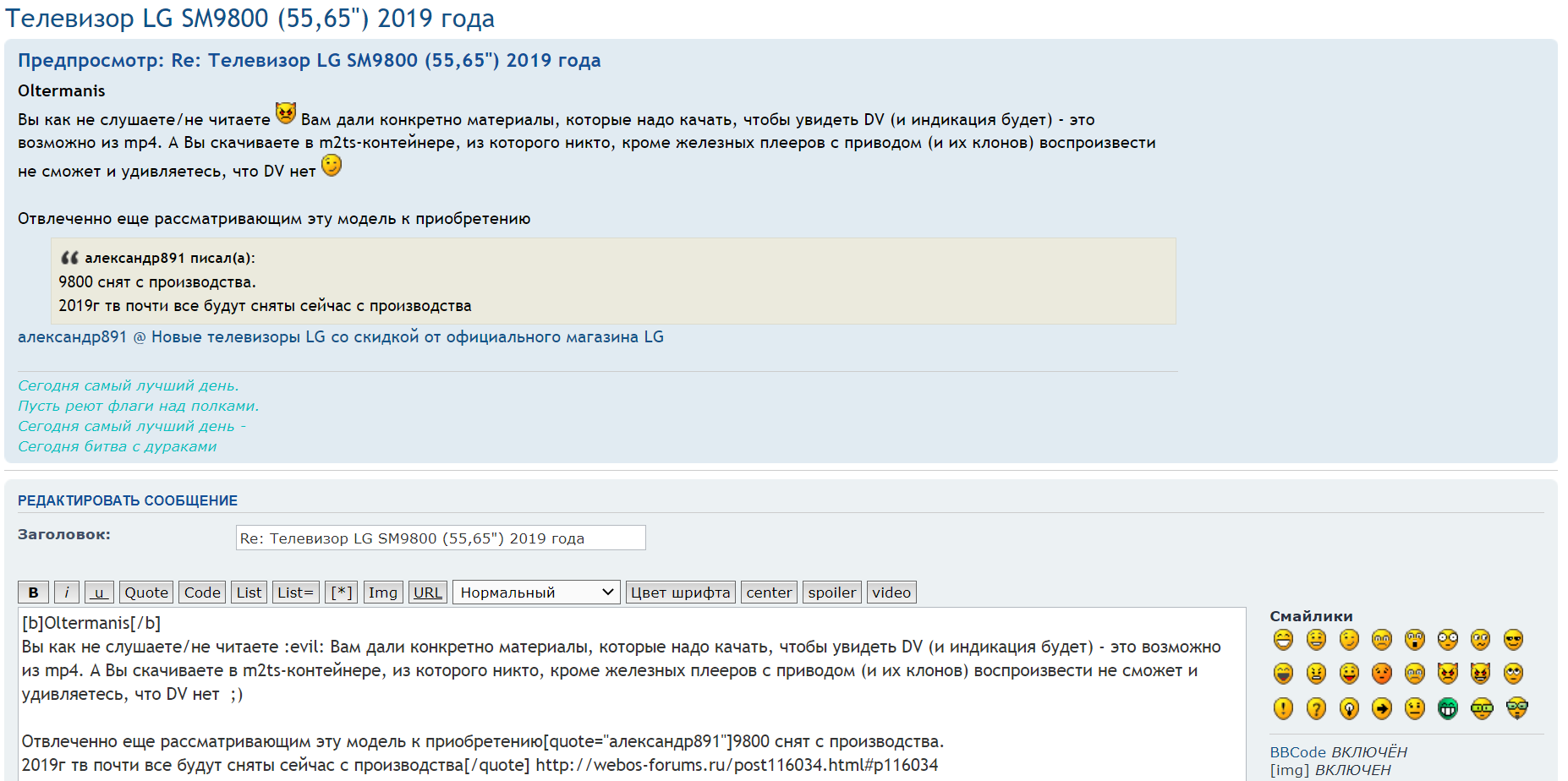Insert the cool sunglasses smiley
This screenshot has height=781, width=1568.
pyautogui.click(x=1513, y=640)
